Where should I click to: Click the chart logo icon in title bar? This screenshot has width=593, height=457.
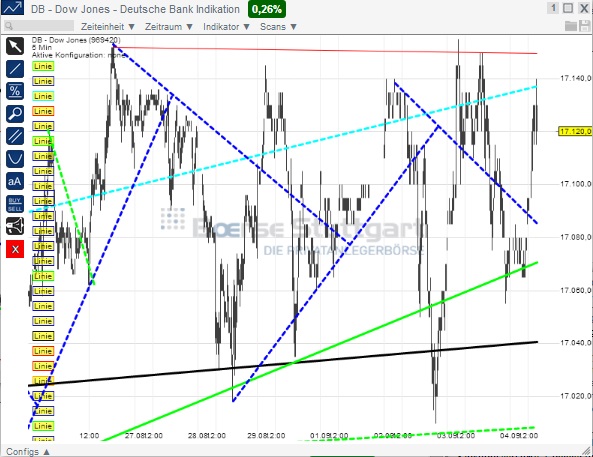[12, 8]
